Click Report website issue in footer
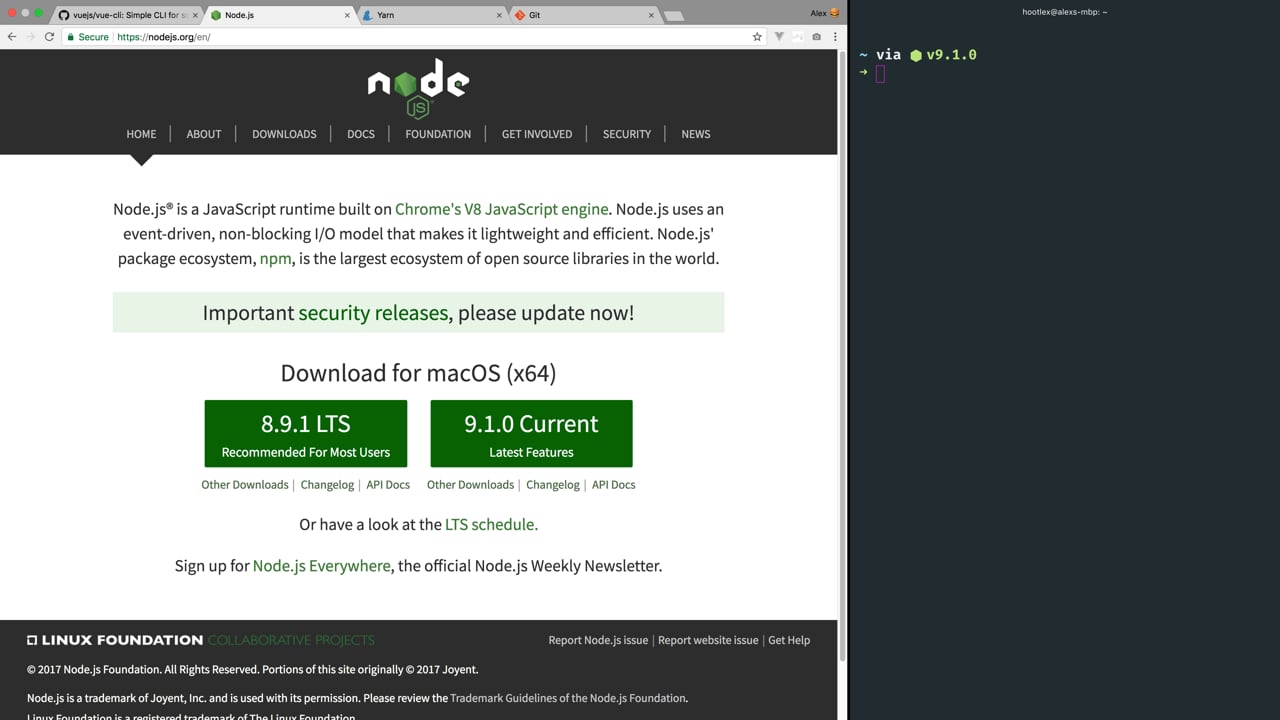 (x=708, y=640)
